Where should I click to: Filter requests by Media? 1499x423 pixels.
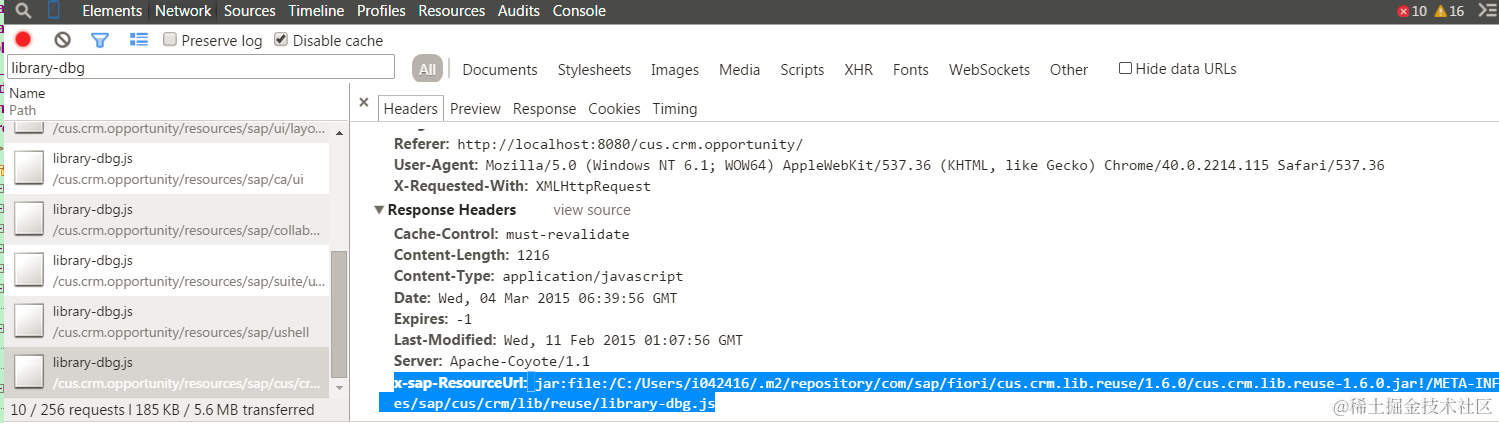click(740, 69)
